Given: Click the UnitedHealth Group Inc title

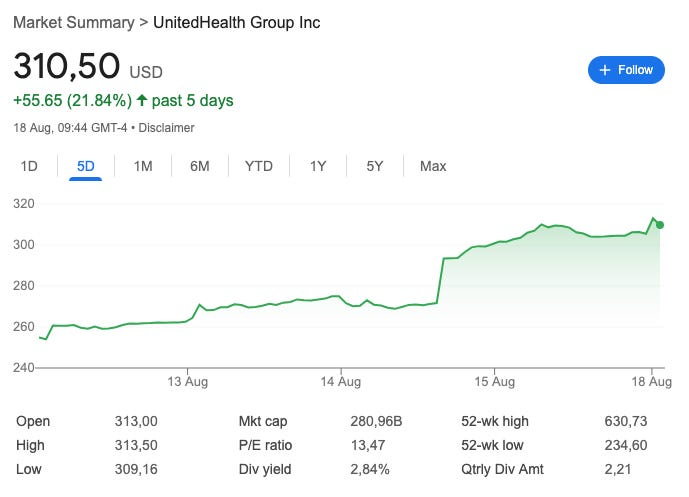Looking at the screenshot, I should tap(236, 22).
